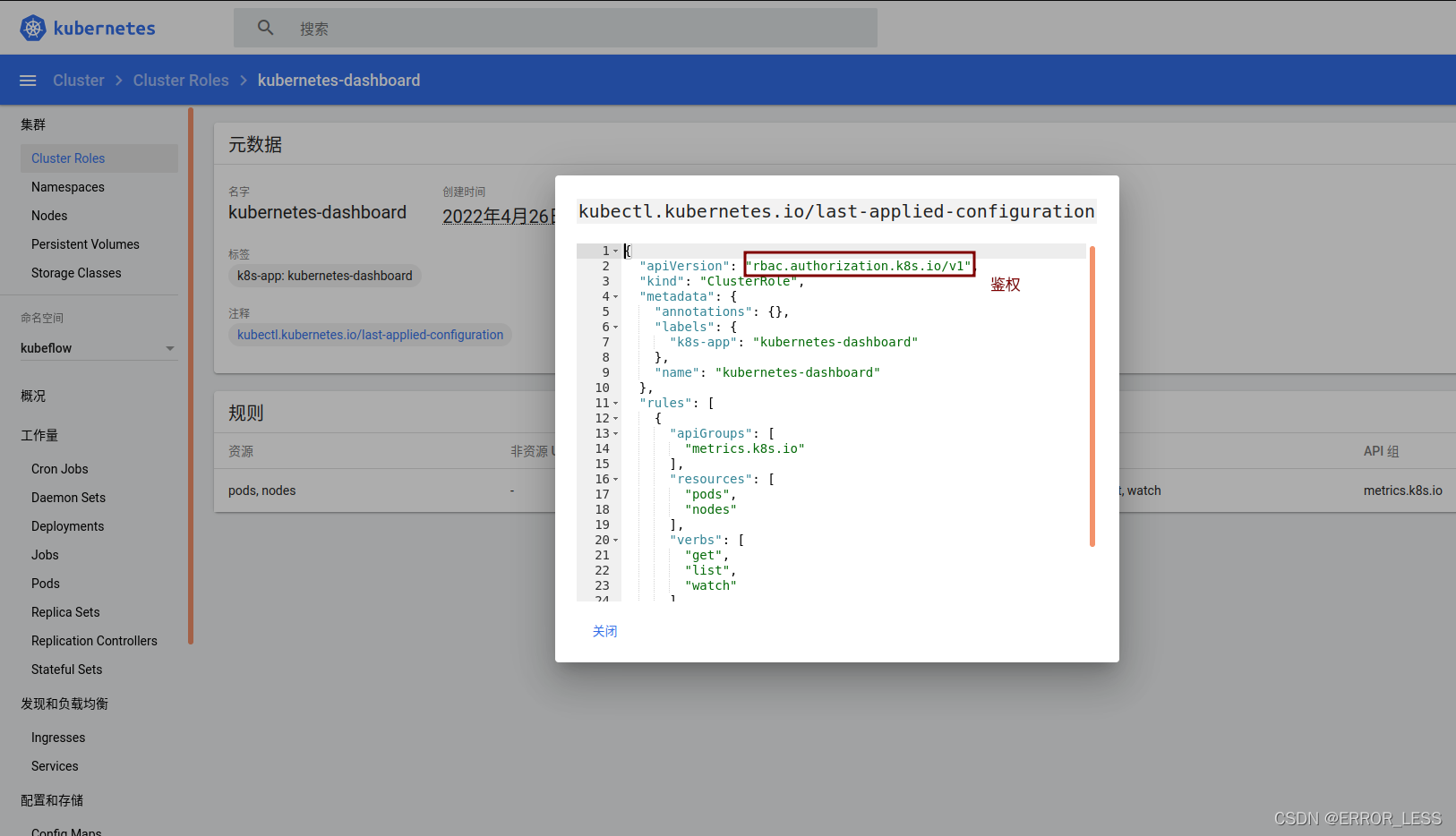Go to Cluster breadcrumb
The height and width of the screenshot is (836, 1456).
79,81
